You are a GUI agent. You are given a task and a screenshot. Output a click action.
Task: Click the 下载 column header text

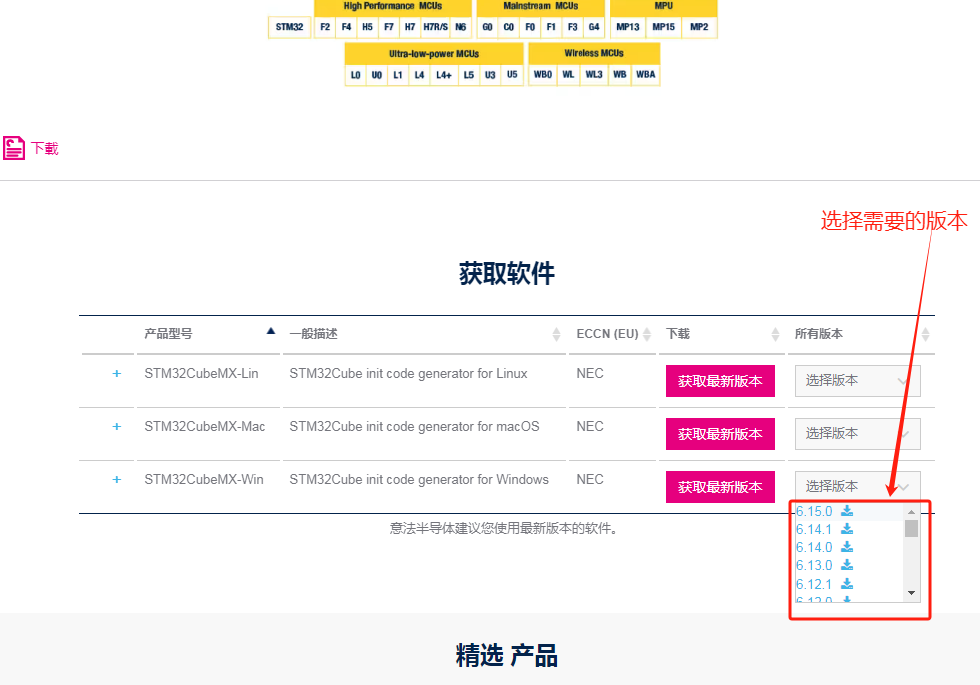tap(678, 334)
